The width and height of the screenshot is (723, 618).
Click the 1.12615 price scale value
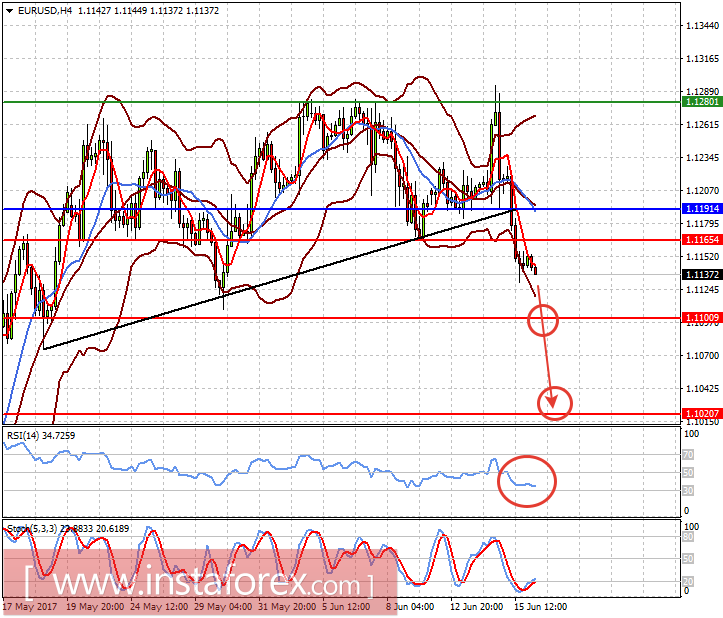[x=702, y=125]
